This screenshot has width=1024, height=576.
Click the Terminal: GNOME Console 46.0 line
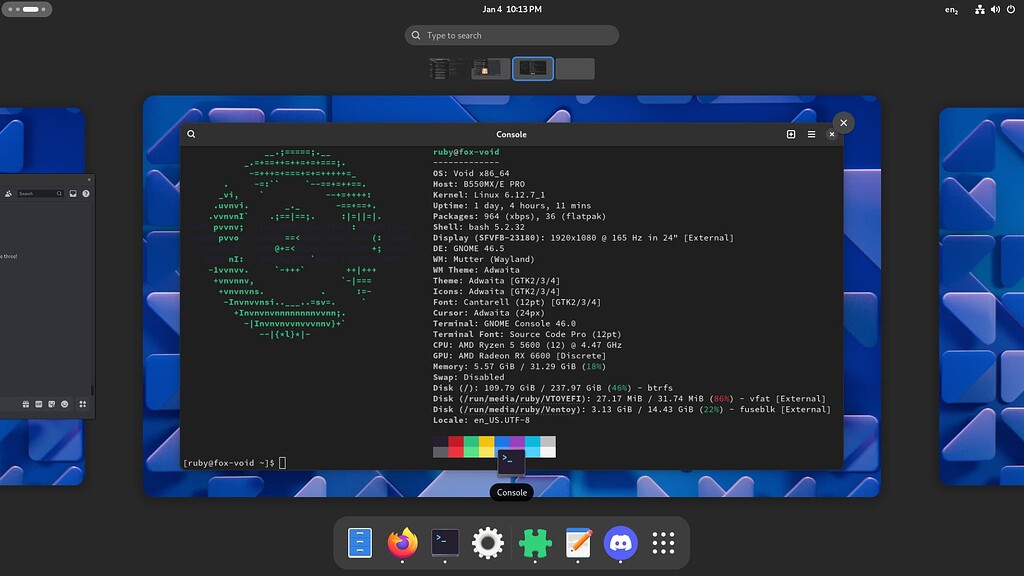pos(504,323)
